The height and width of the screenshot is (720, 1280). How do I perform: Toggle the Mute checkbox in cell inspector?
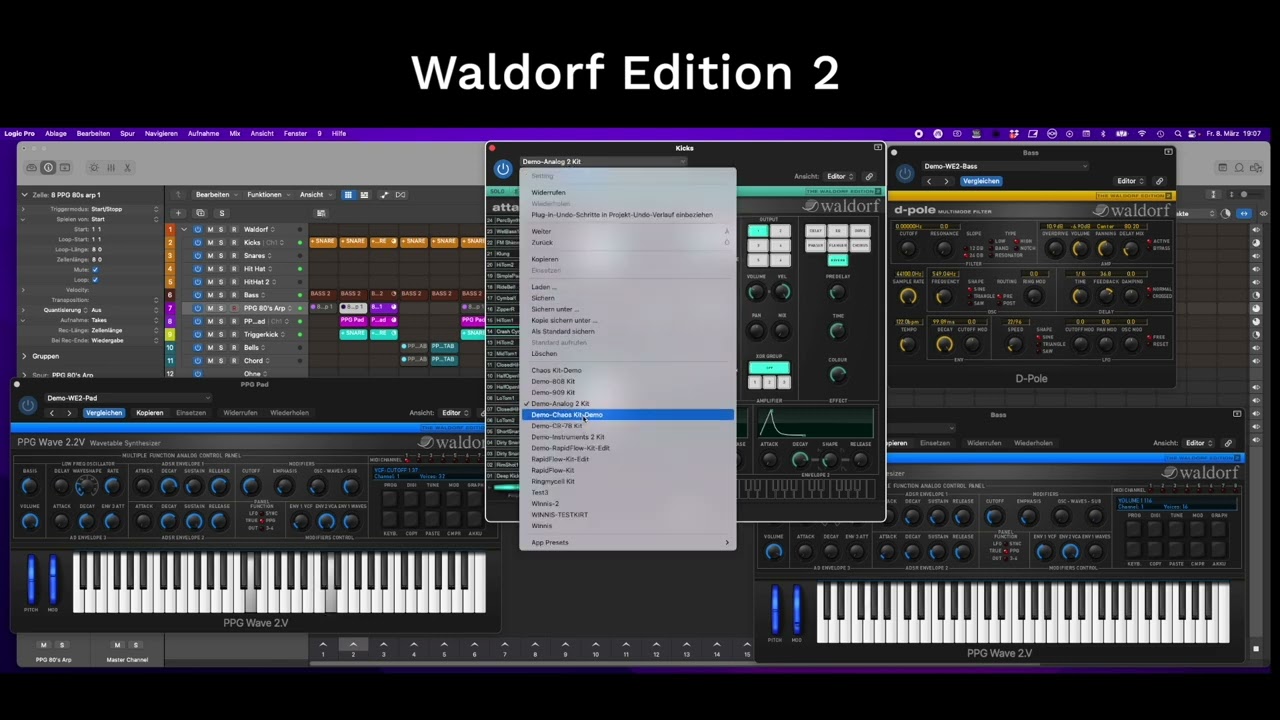95,269
